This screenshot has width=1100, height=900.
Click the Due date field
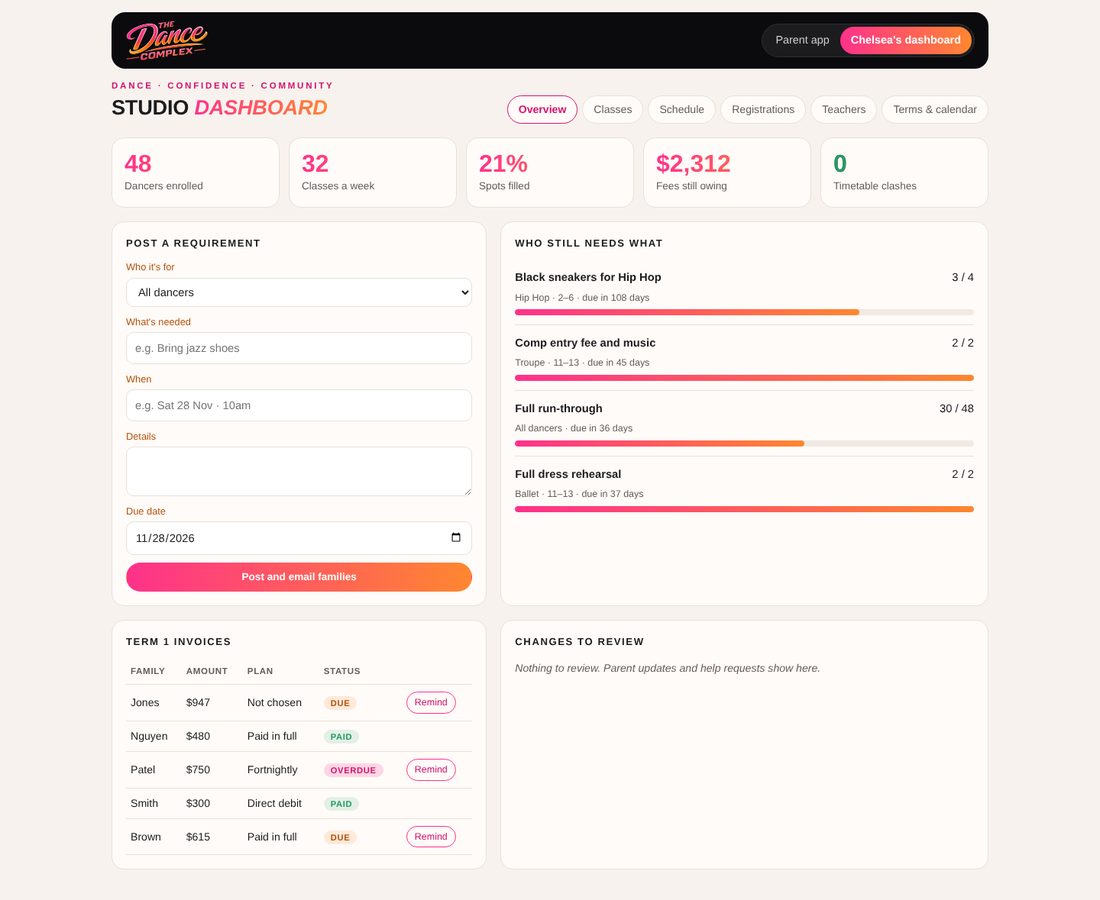coord(299,538)
